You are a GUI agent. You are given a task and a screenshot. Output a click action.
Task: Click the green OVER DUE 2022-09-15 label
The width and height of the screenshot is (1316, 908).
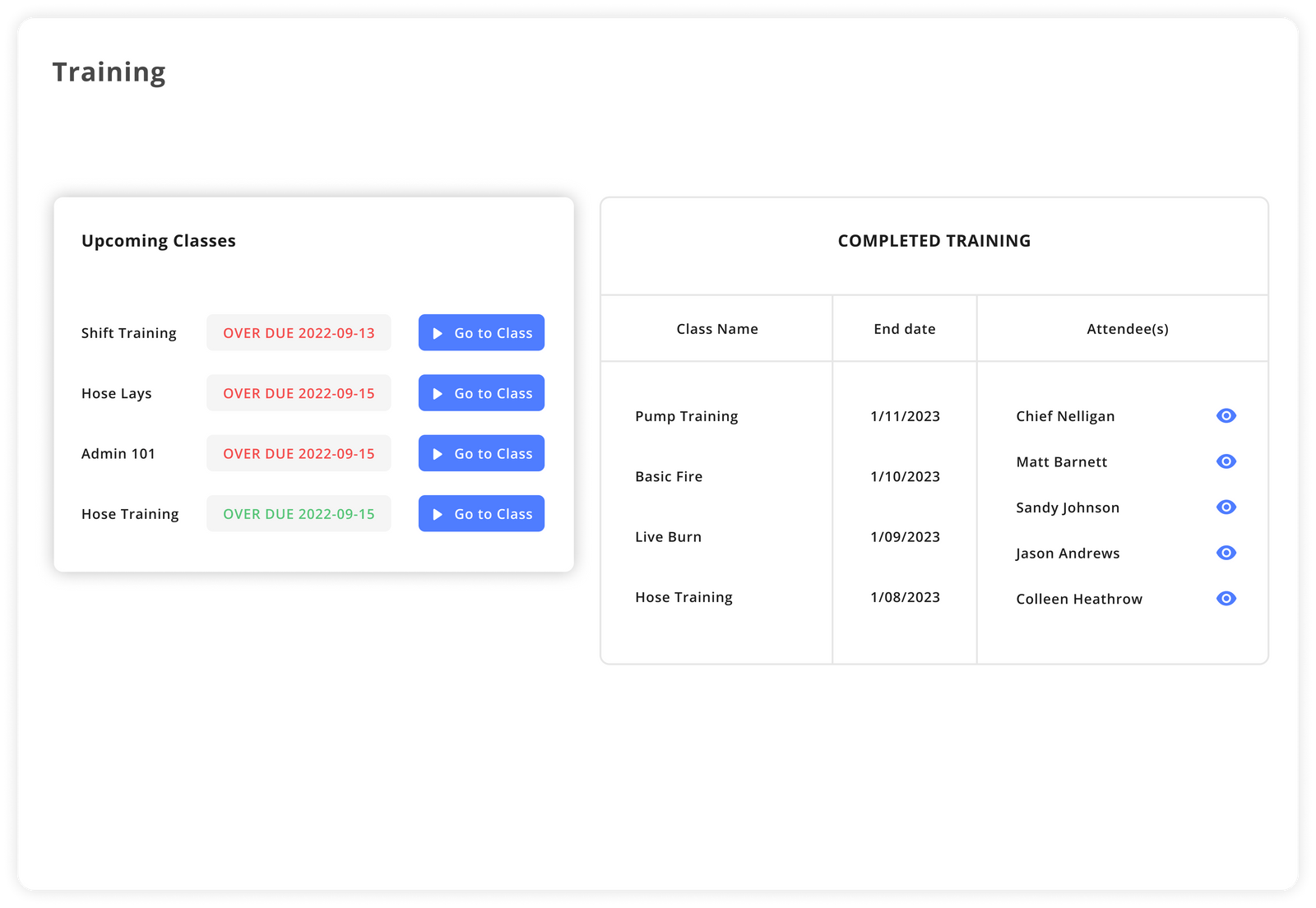click(298, 513)
